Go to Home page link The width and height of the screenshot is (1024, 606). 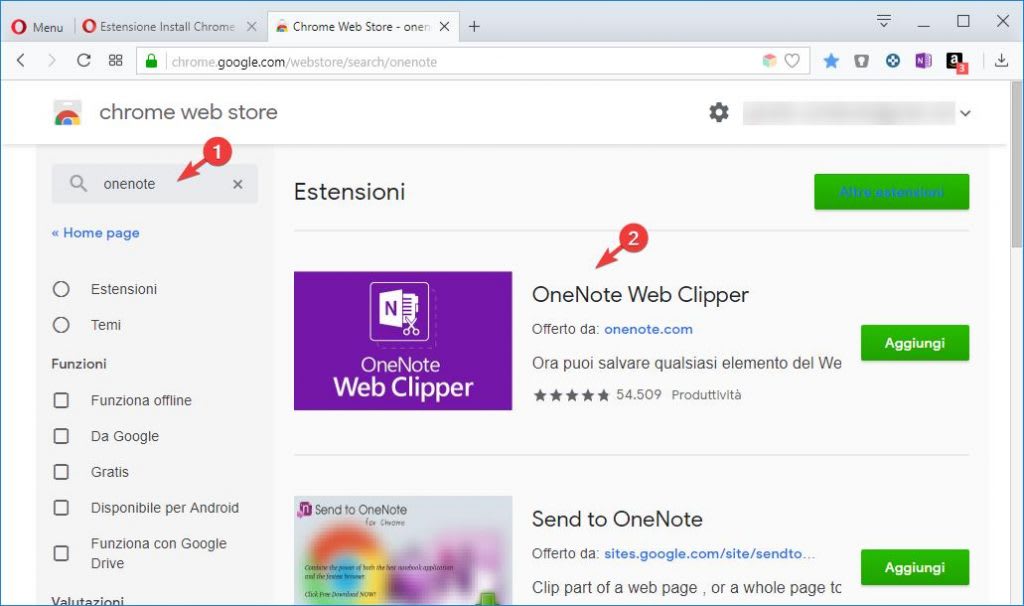[x=95, y=233]
